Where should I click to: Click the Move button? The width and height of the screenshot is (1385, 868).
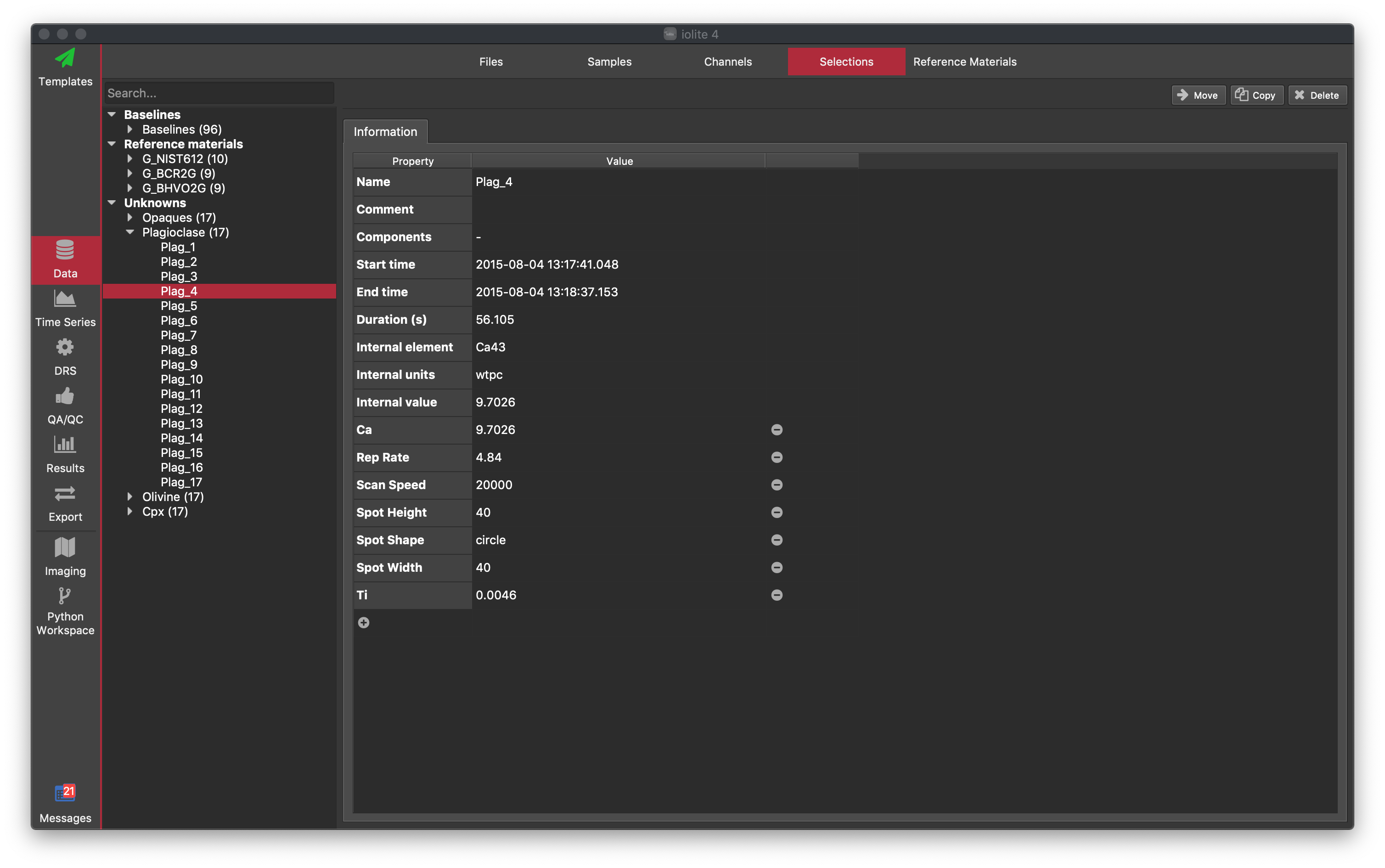pos(1198,96)
